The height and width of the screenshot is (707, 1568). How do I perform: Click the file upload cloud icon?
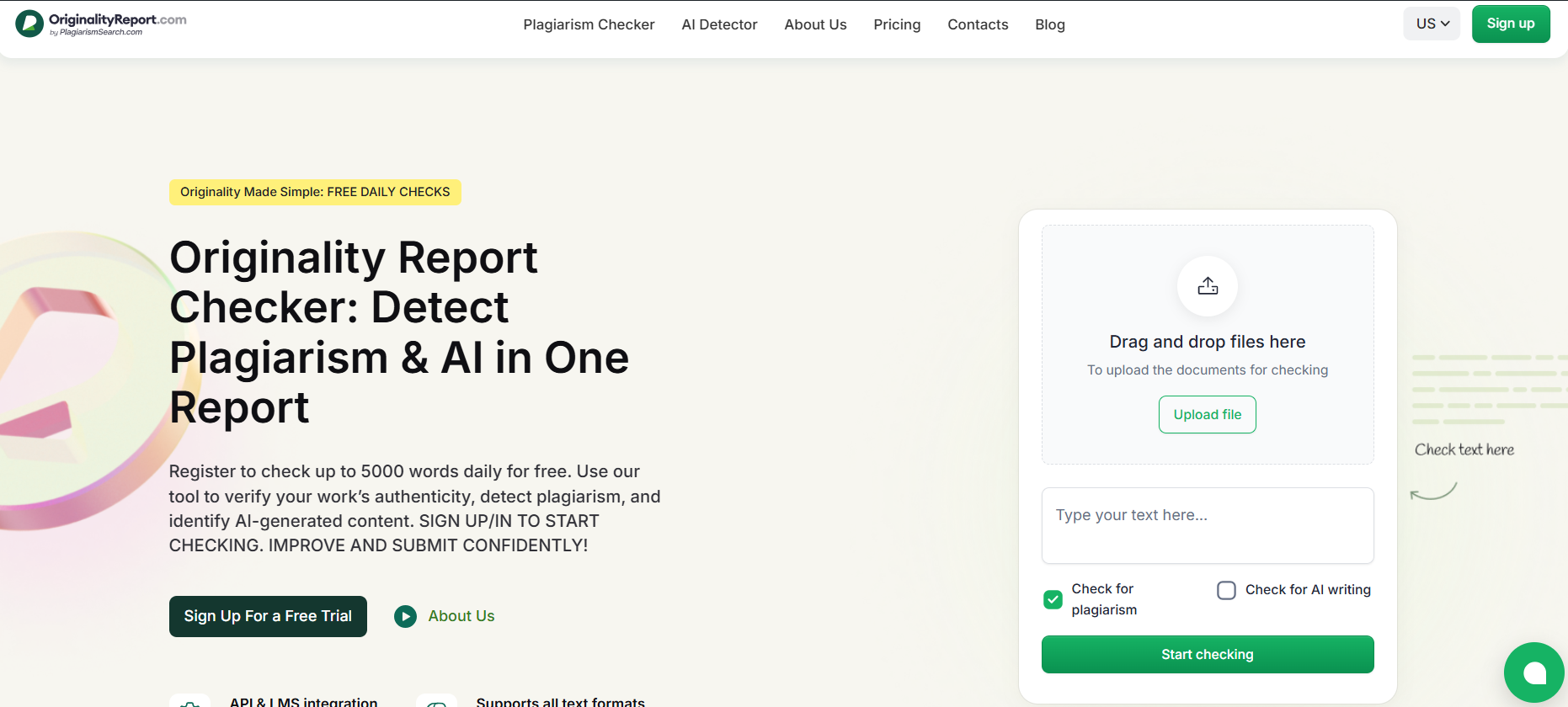(1207, 286)
